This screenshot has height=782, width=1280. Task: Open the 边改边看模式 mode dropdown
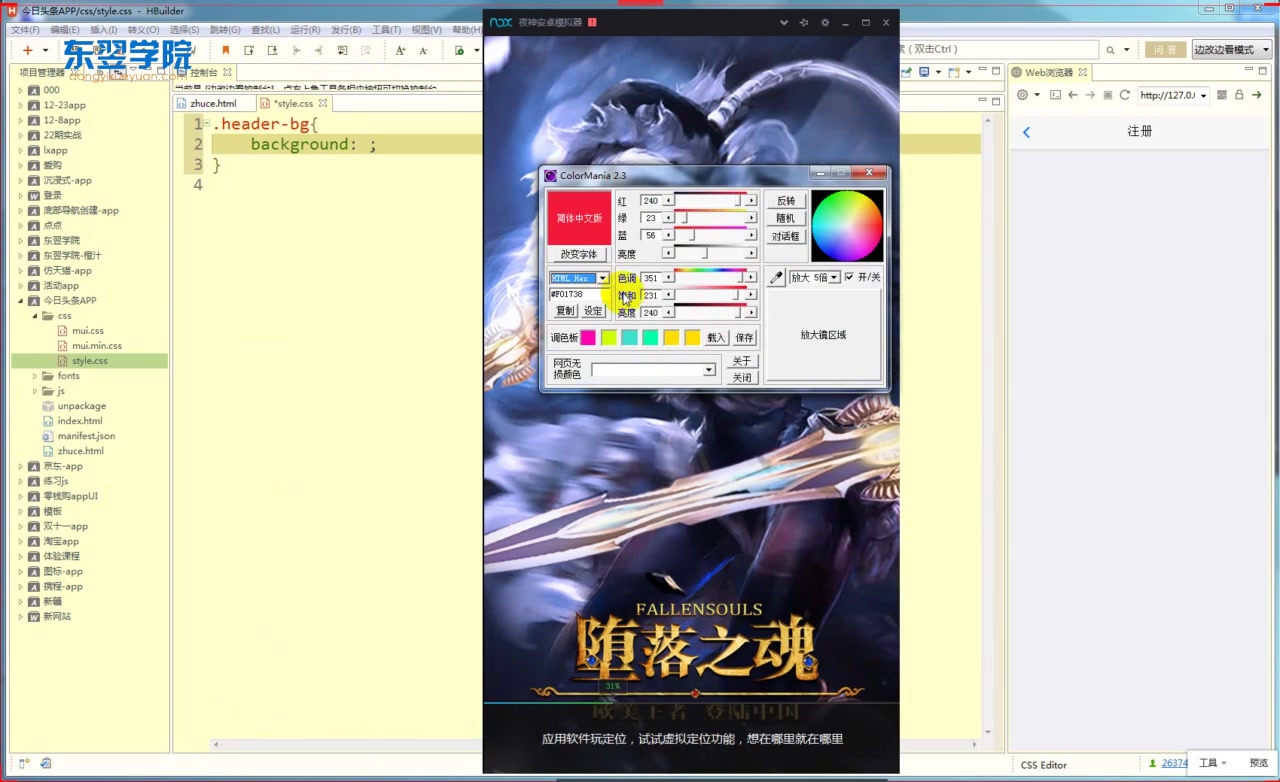tap(1266, 50)
